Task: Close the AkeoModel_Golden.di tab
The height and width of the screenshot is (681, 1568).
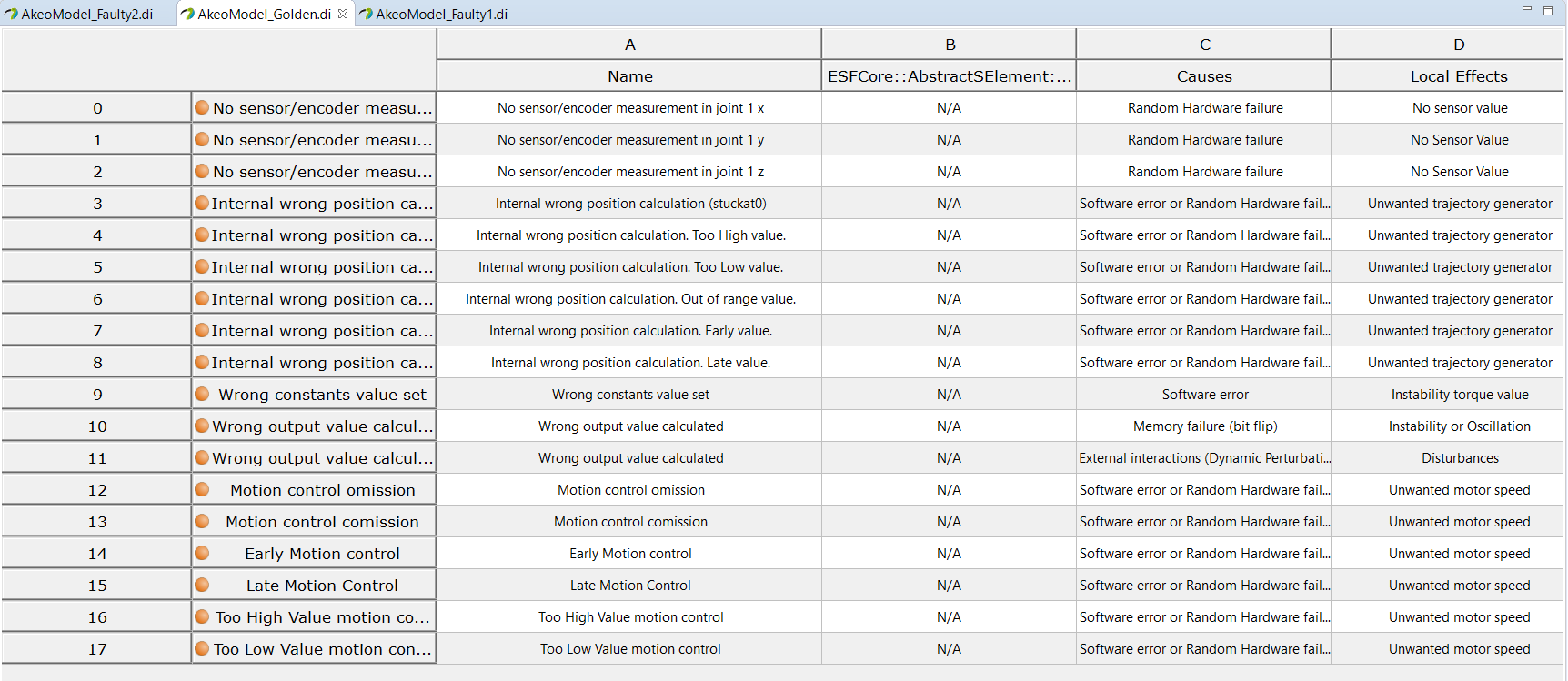Action: (343, 14)
